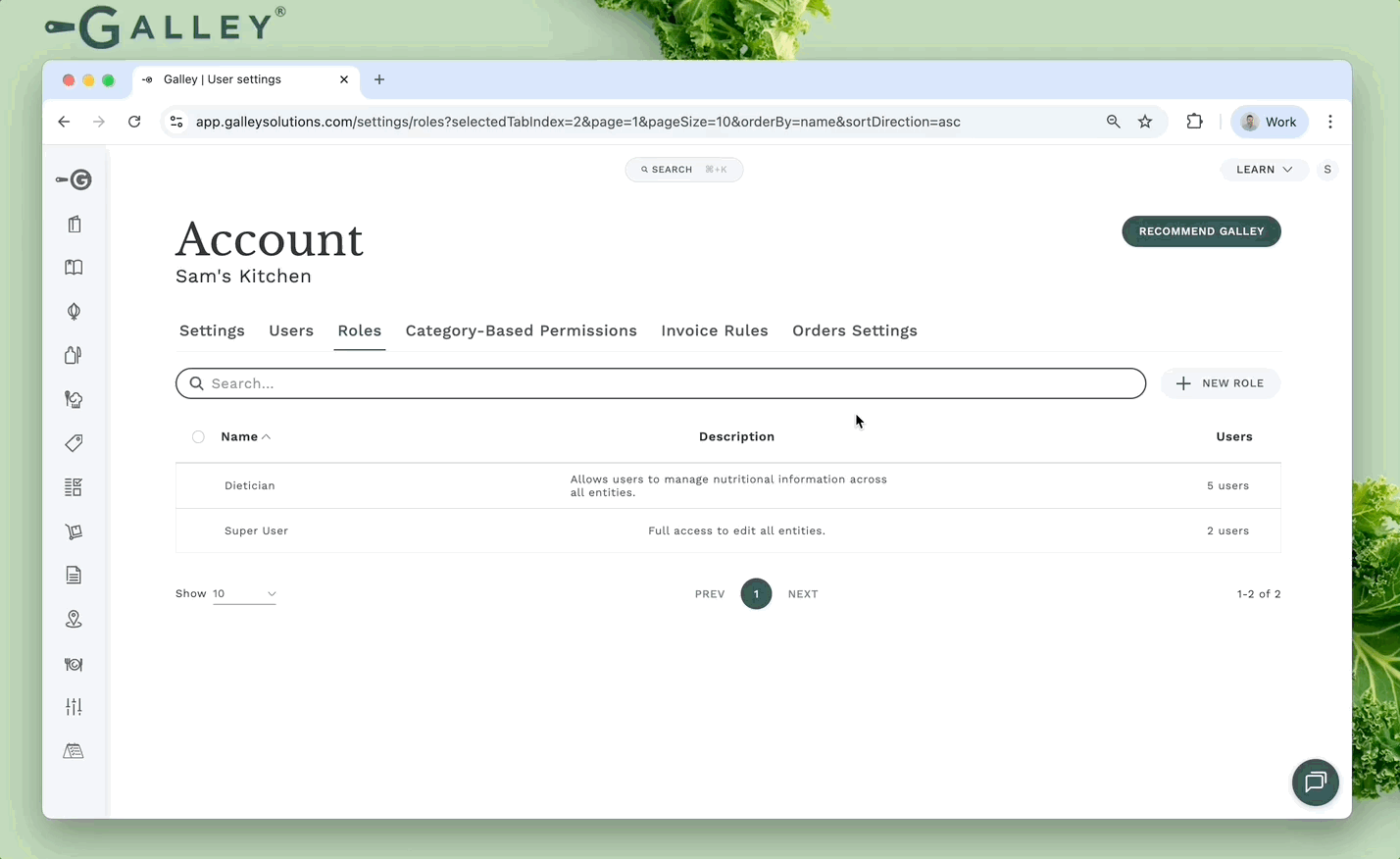Click the browser forward arrow

pos(99,122)
